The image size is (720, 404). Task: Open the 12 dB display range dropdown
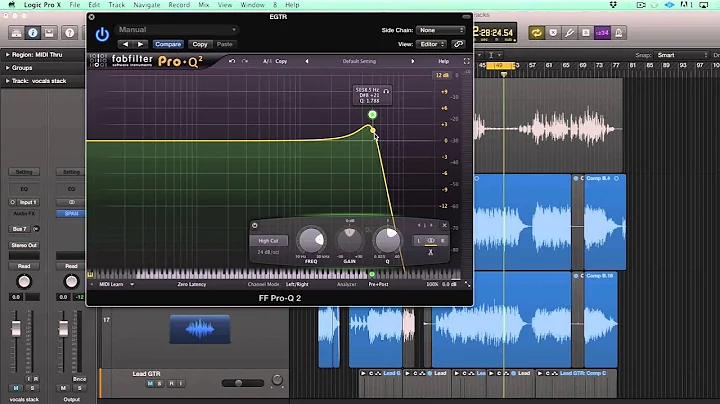[x=442, y=75]
